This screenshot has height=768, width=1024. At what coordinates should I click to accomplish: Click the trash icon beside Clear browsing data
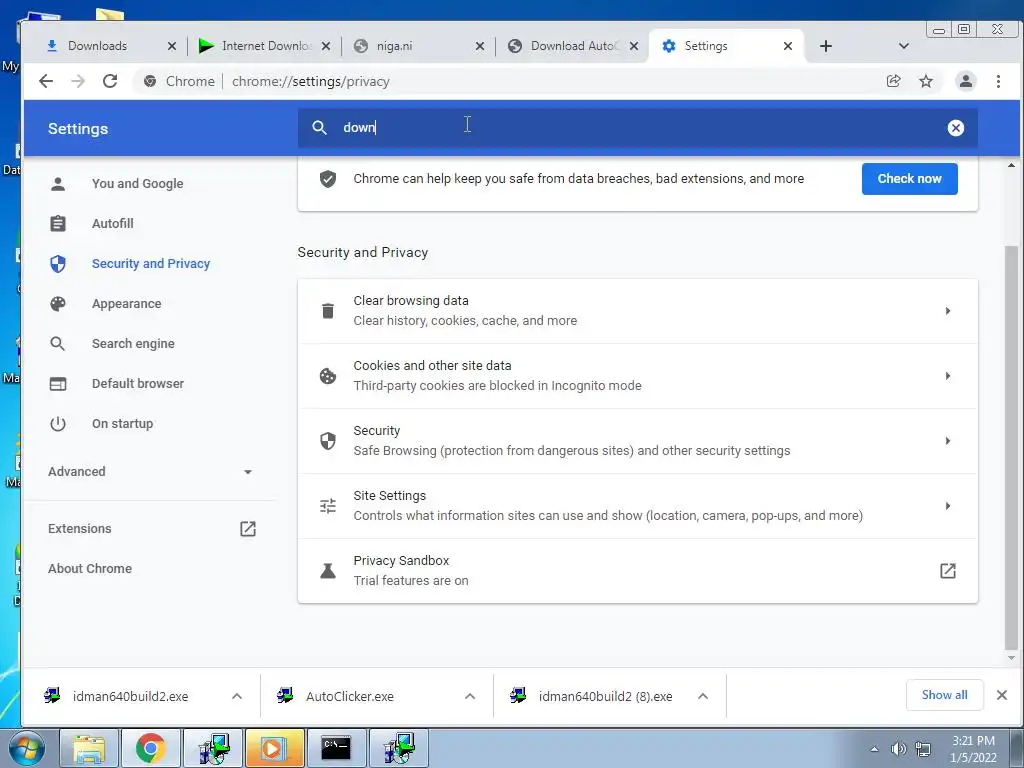tap(328, 311)
